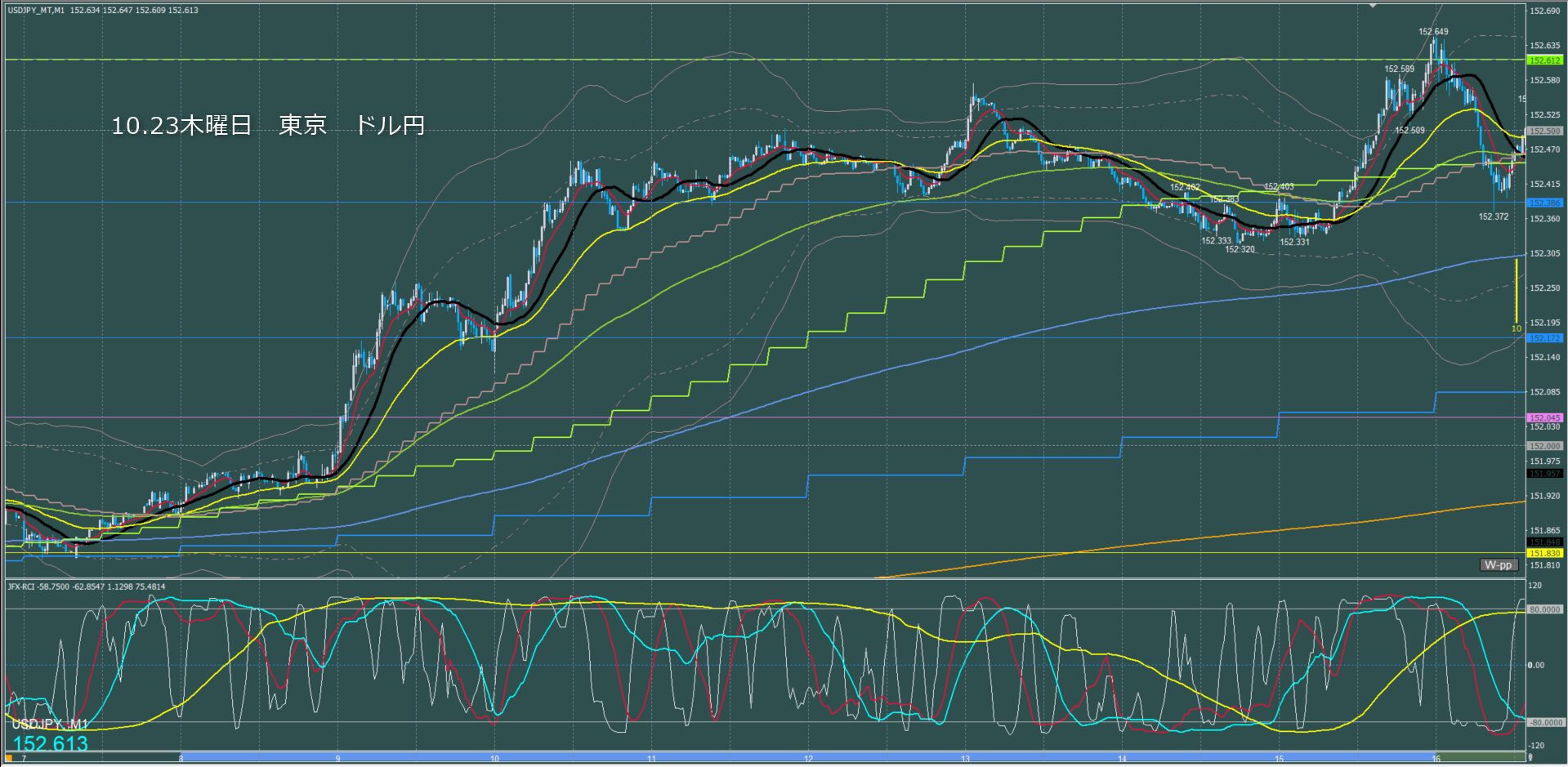Select the green 152.612 price level tag
Screen dimensions: 1568x767
pos(1544,60)
